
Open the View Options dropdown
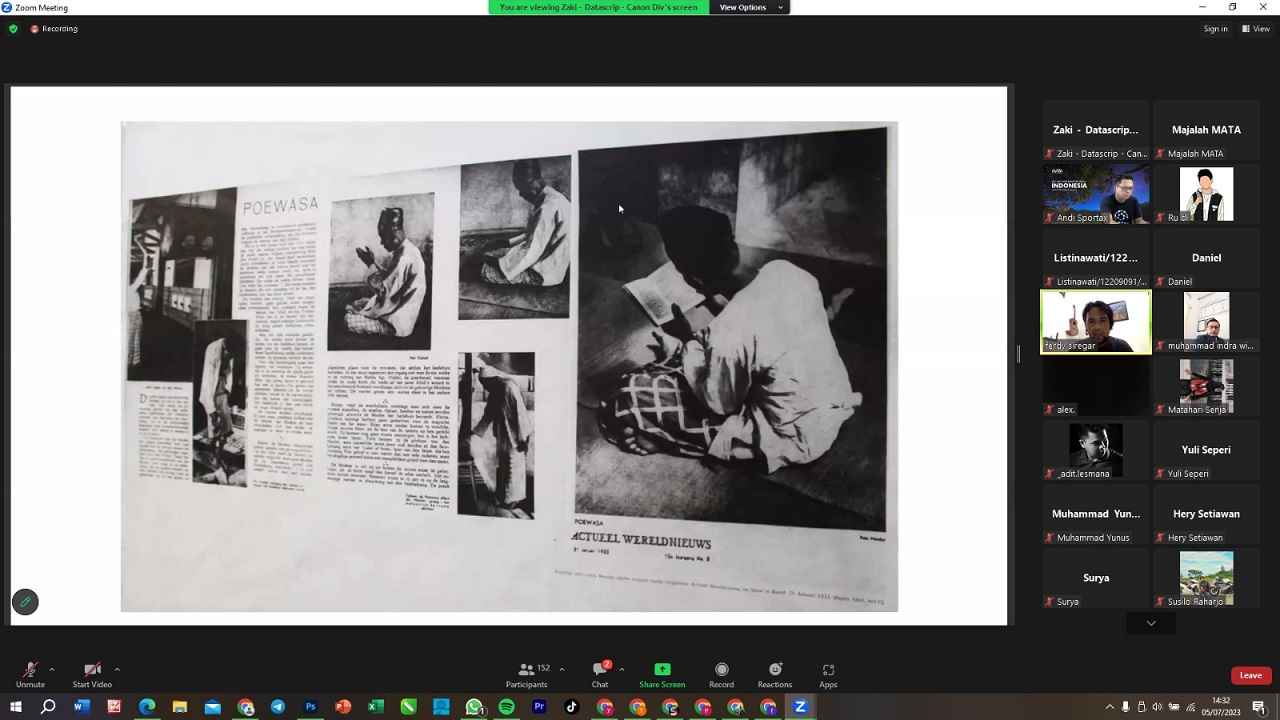pyautogui.click(x=748, y=7)
